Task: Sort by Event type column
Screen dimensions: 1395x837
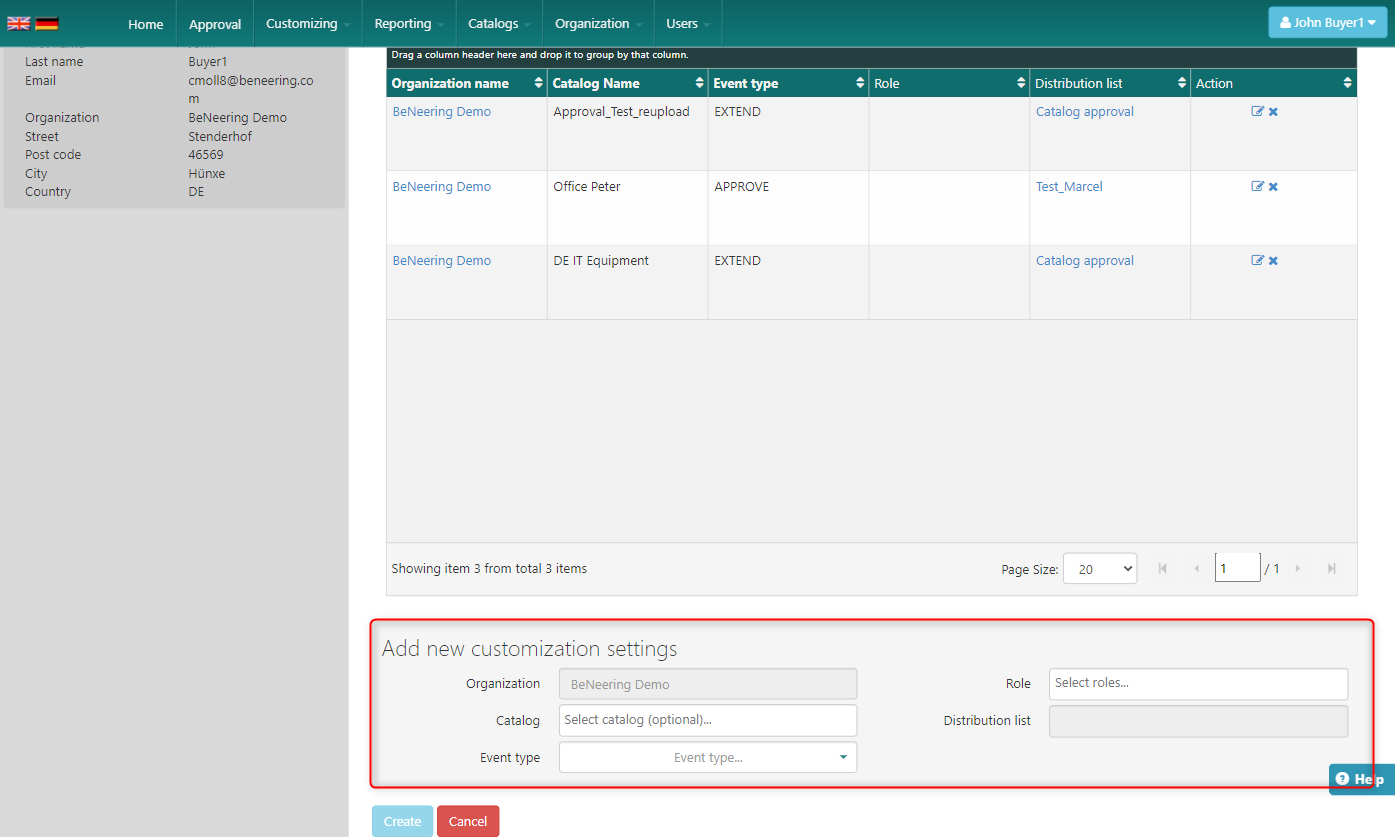Action: point(745,84)
